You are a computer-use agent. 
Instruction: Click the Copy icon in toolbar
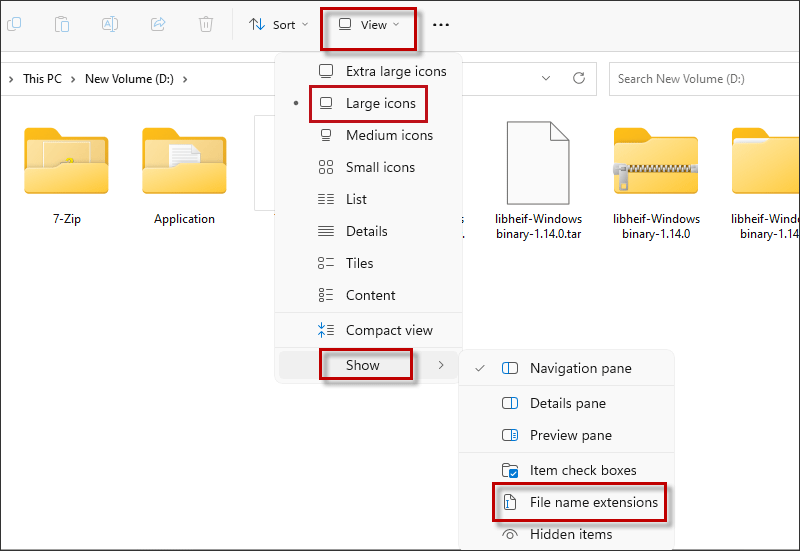click(x=14, y=24)
